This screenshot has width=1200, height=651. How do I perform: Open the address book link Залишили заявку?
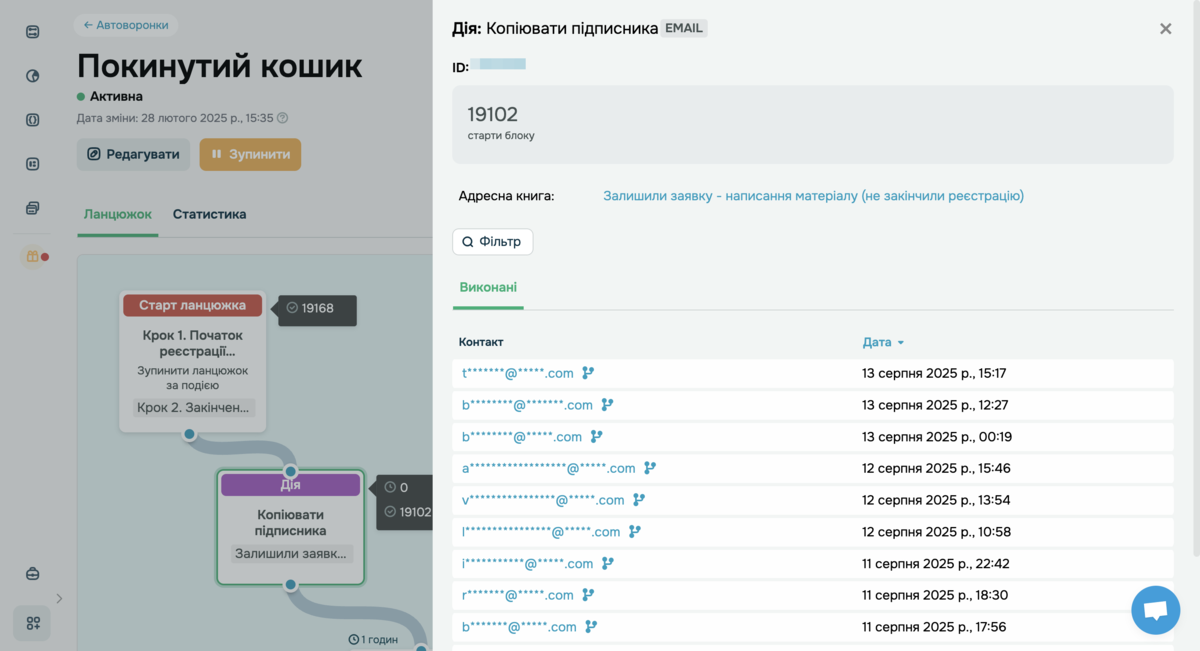point(813,196)
